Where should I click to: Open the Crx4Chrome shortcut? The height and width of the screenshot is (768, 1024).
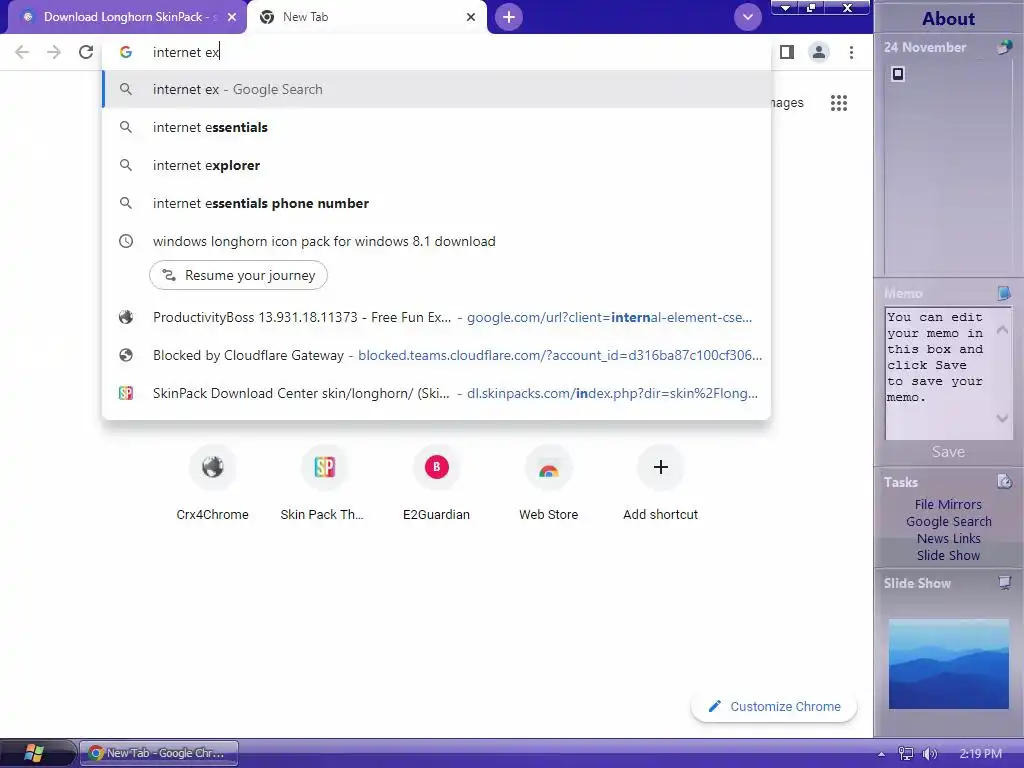pos(212,483)
